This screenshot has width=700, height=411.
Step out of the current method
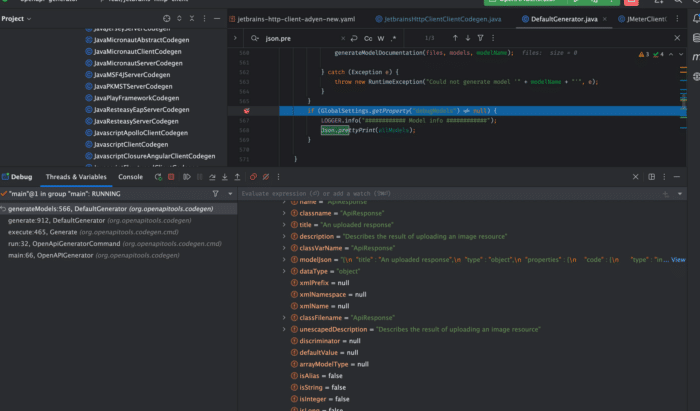[x=238, y=177]
